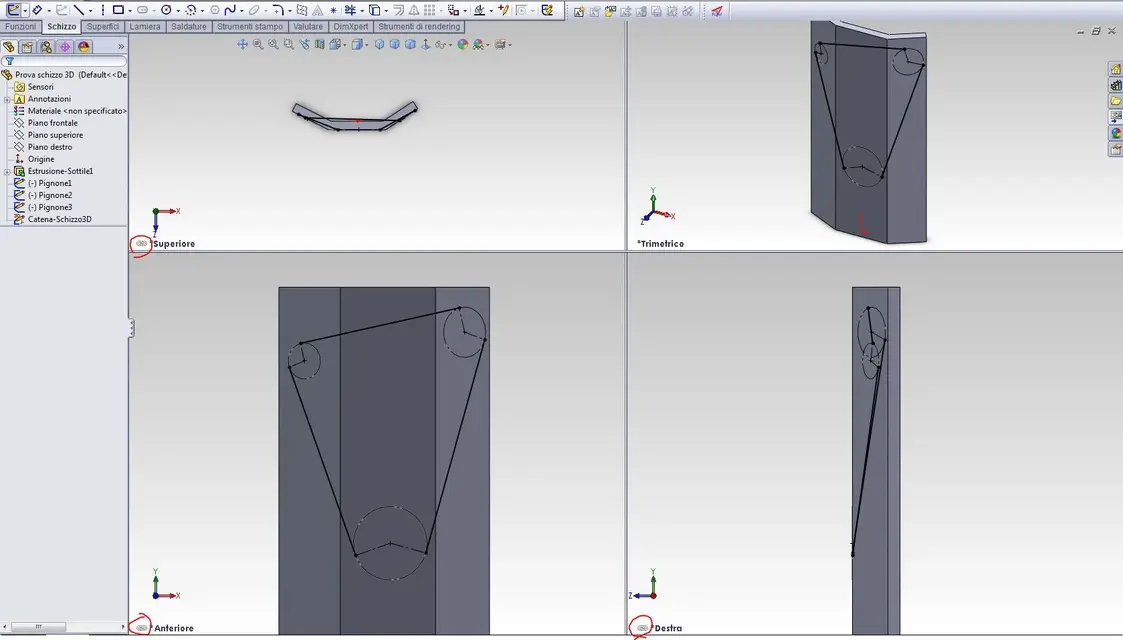Screen dimensions: 1123x640
Task: Click the Apply Scene icon
Action: 478,44
